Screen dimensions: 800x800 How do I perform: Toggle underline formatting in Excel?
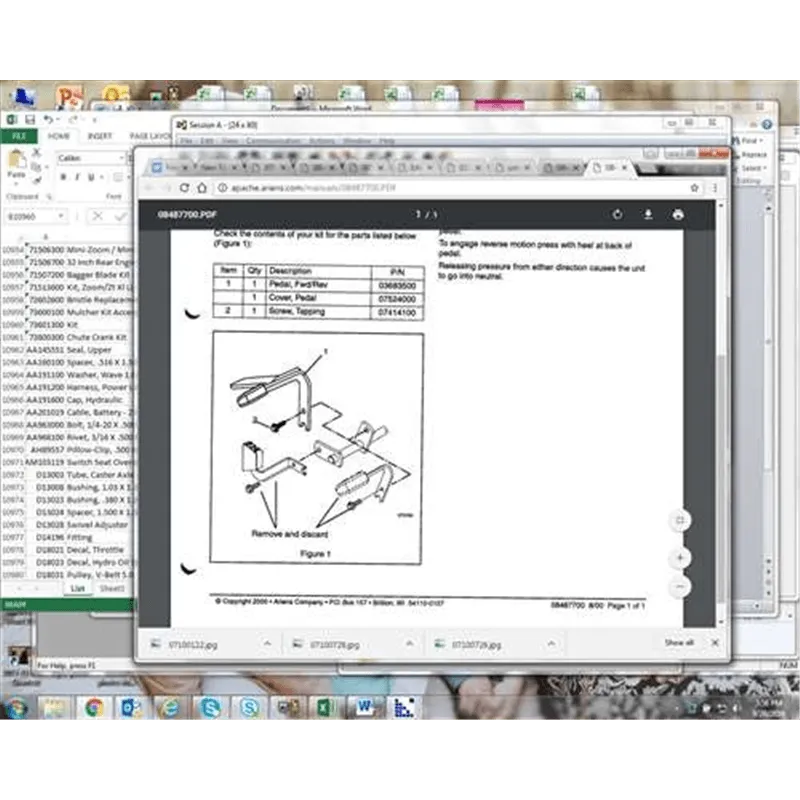pos(91,177)
